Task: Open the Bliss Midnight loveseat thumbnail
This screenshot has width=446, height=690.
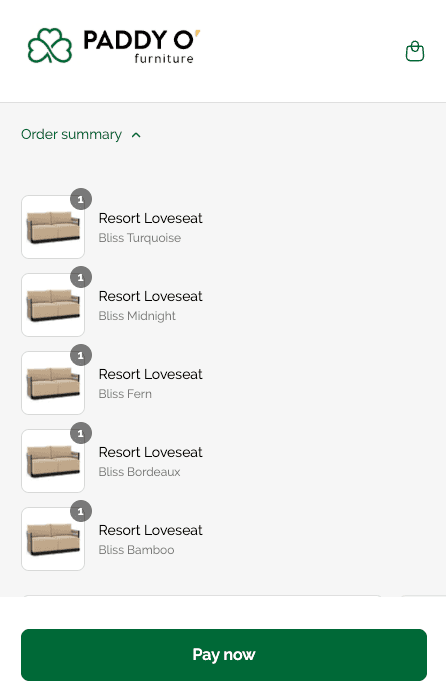Action: coord(53,305)
